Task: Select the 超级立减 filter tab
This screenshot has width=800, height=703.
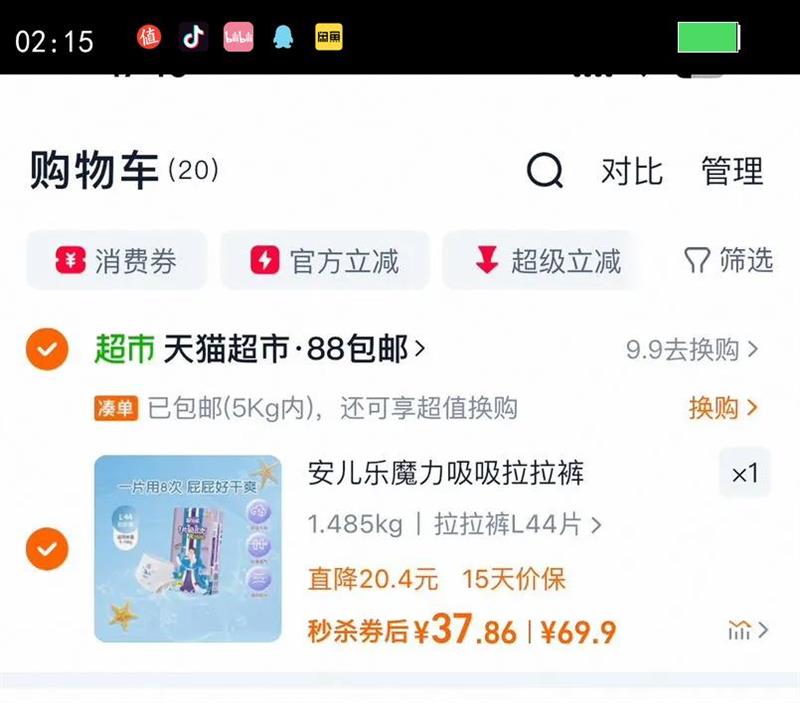Action: coord(541,260)
